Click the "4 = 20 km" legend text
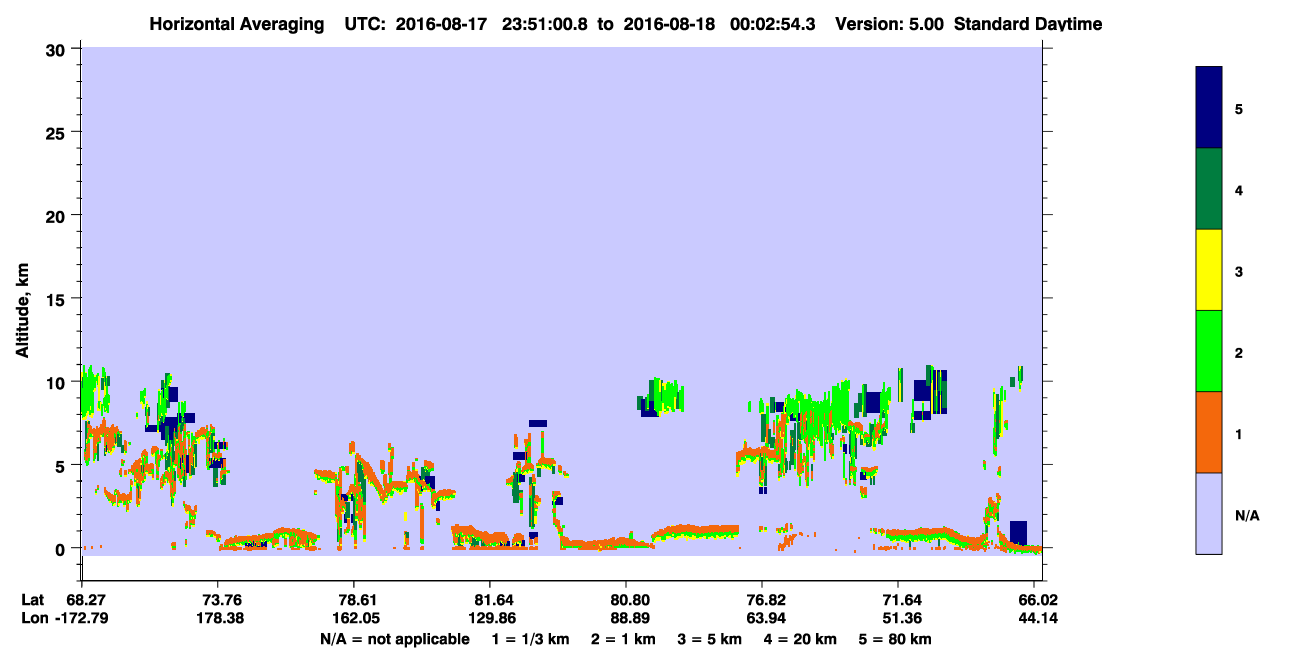Image resolution: width=1300 pixels, height=667 pixels. (x=801, y=639)
